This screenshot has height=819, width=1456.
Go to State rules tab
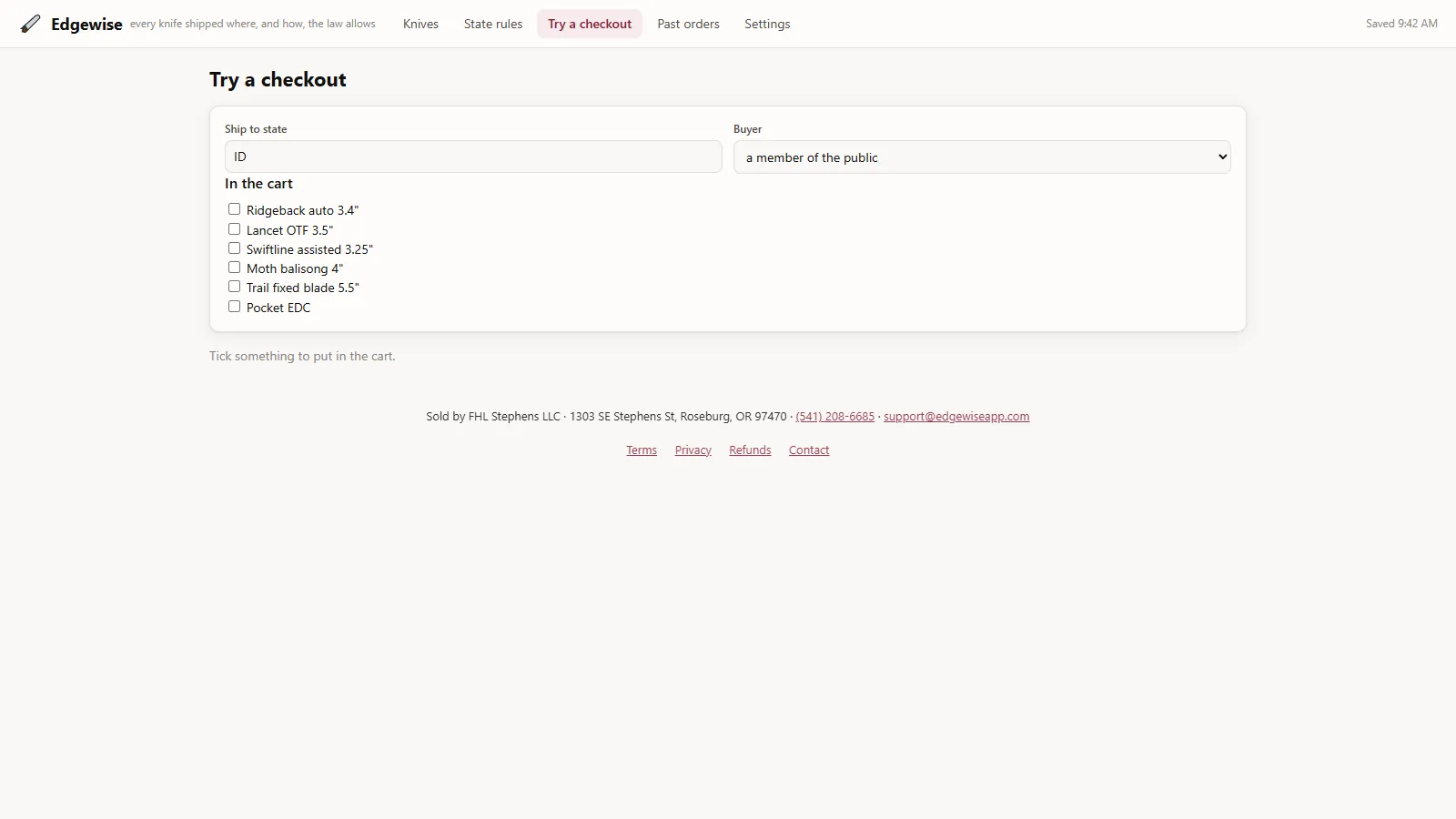pos(493,24)
